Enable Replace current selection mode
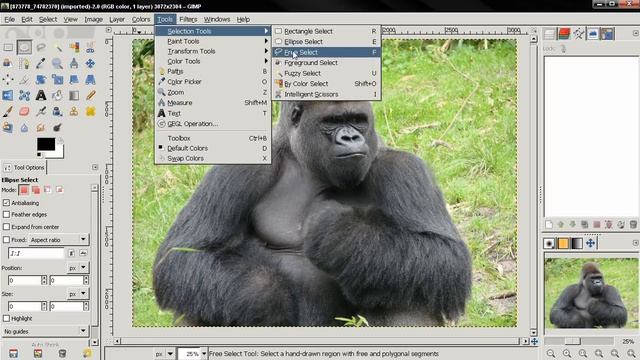640x360 pixels. coord(24,190)
